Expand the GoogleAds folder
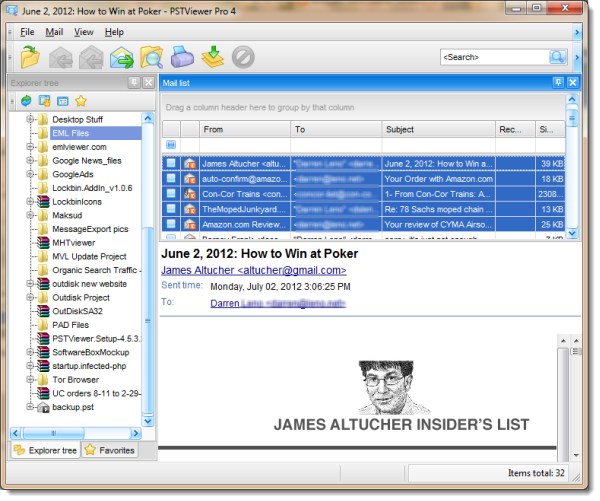600x501 pixels. (30, 174)
